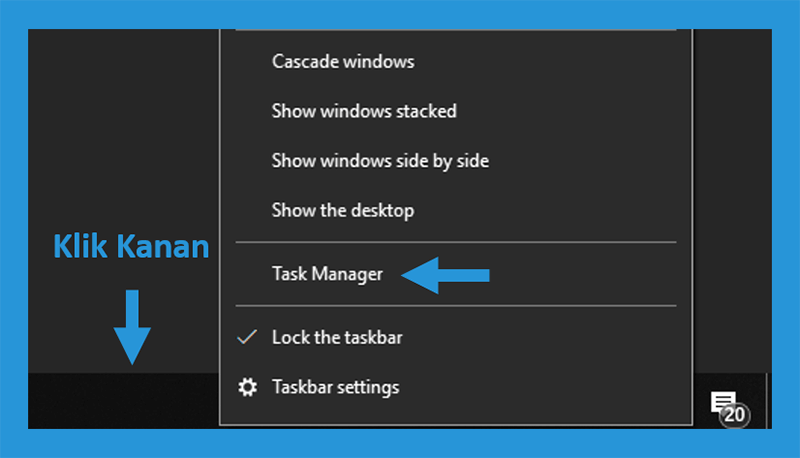
Task: Click the empty taskbar area below the down arrow
Action: [x=123, y=401]
